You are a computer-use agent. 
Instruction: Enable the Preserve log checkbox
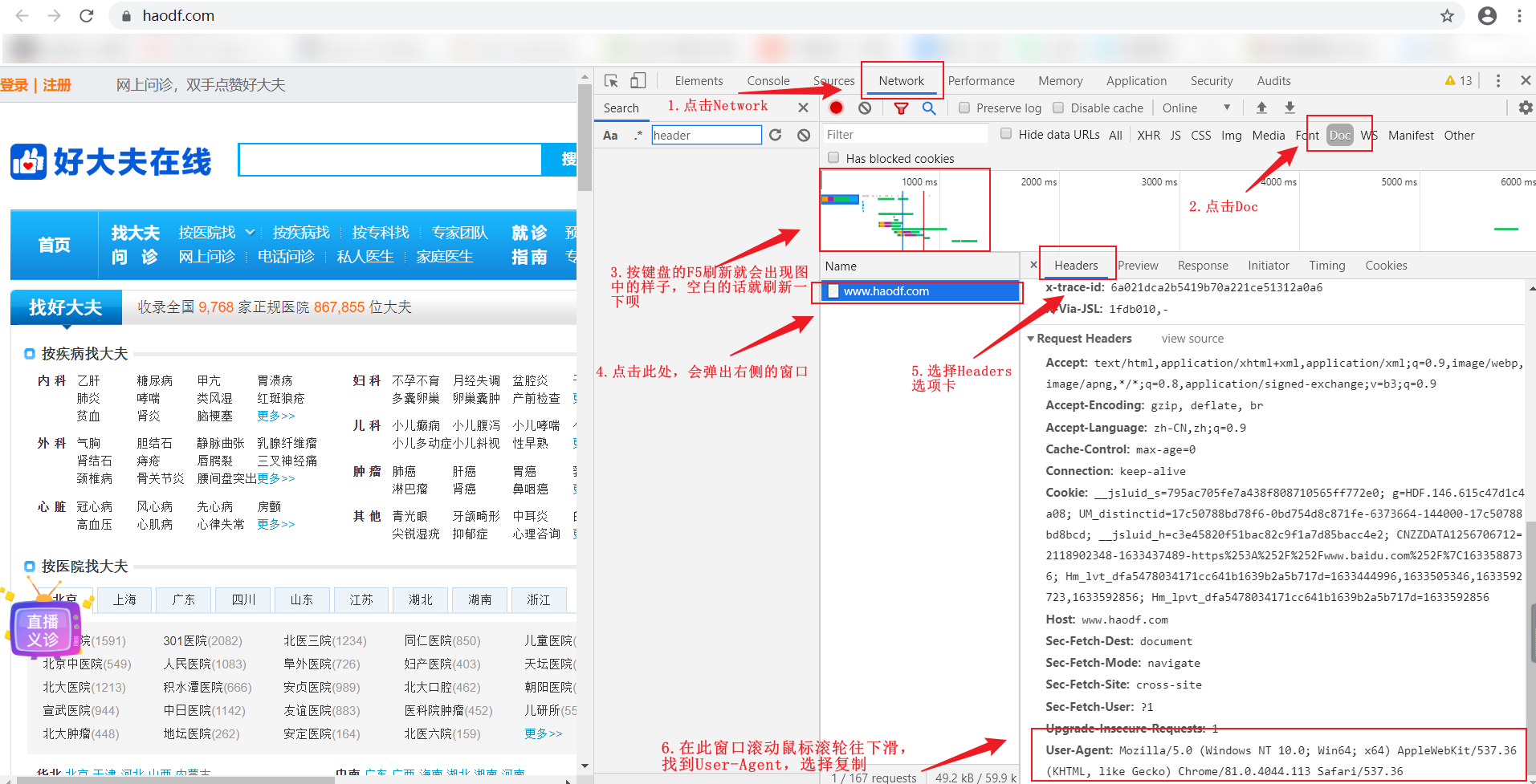[x=964, y=108]
